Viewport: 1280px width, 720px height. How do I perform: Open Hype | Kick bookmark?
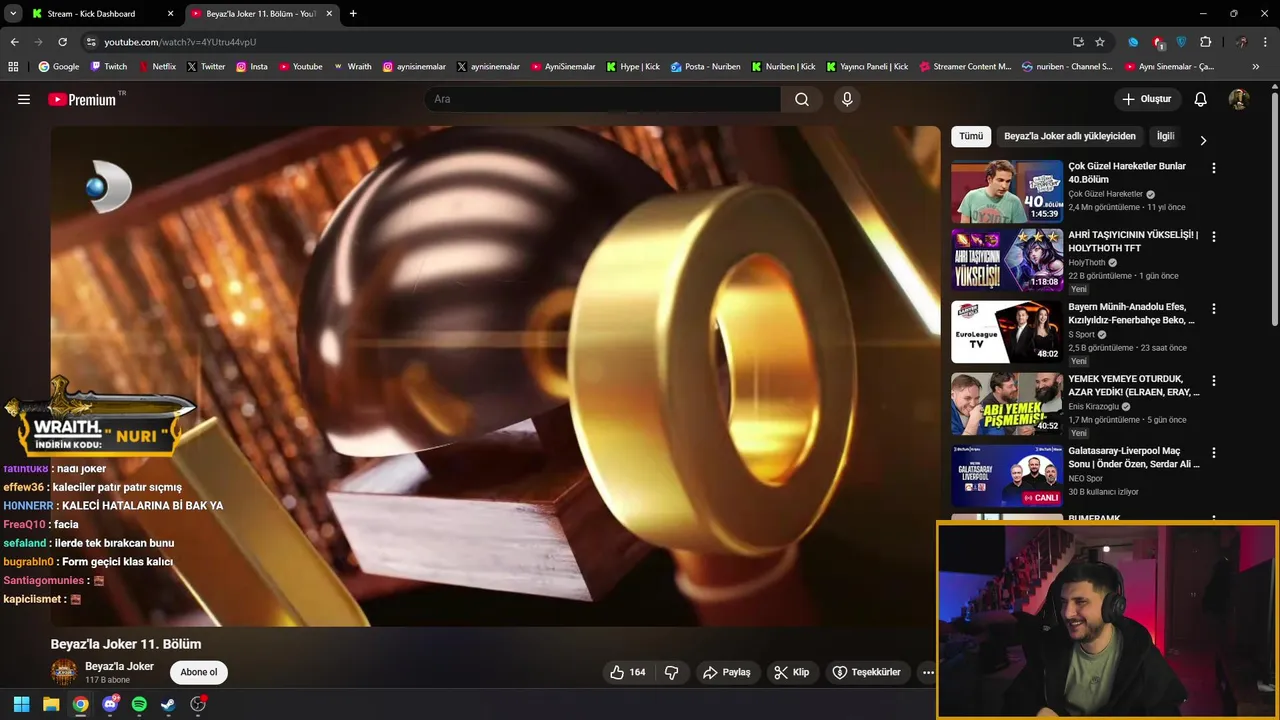(633, 67)
